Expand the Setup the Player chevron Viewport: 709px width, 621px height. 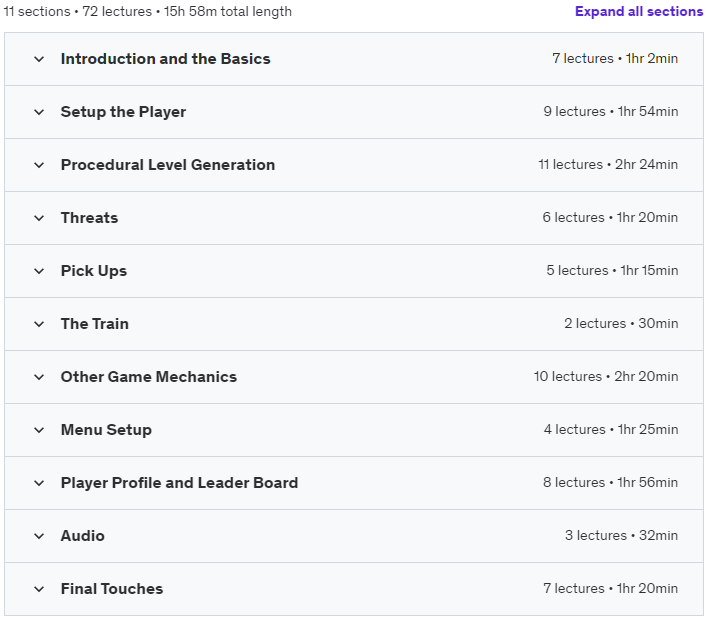click(39, 112)
